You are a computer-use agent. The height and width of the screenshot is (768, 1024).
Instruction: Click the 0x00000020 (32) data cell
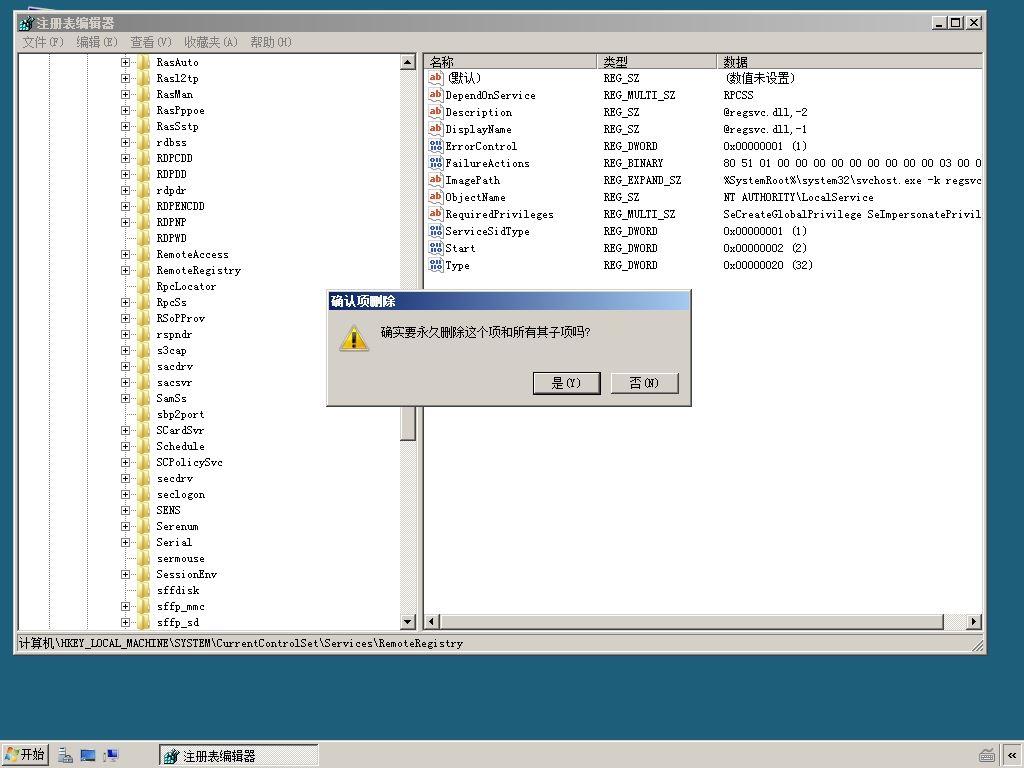pyautogui.click(x=768, y=264)
